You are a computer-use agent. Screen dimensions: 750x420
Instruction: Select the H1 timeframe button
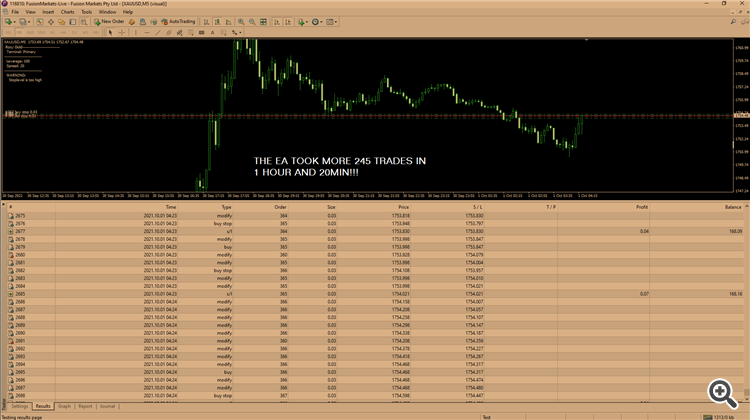pos(52,33)
